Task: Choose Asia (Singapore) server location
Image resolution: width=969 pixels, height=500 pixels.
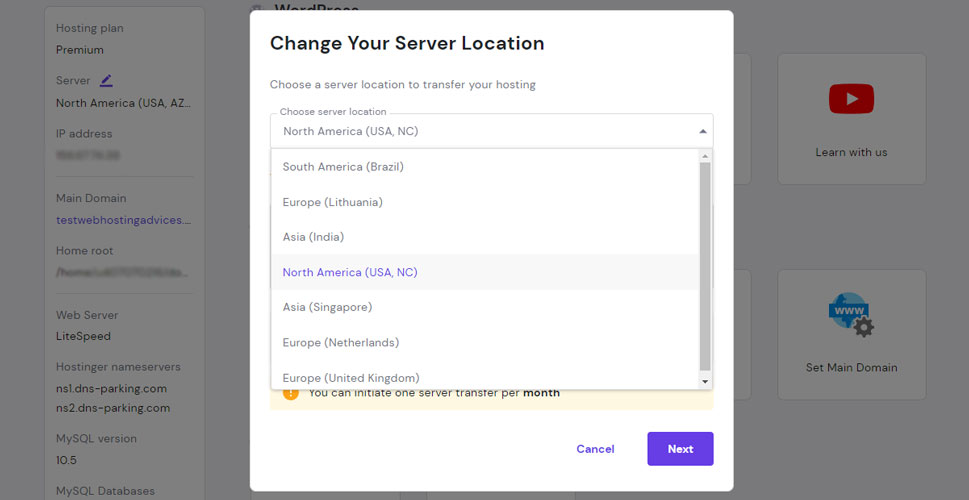Action: click(x=485, y=307)
